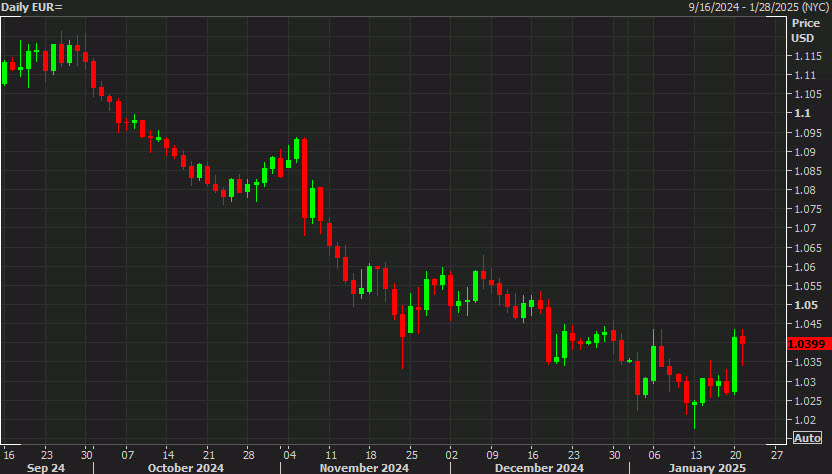Screen dimensions: 832x474
Task: Click the December 2024 month label
Action: [x=539, y=468]
